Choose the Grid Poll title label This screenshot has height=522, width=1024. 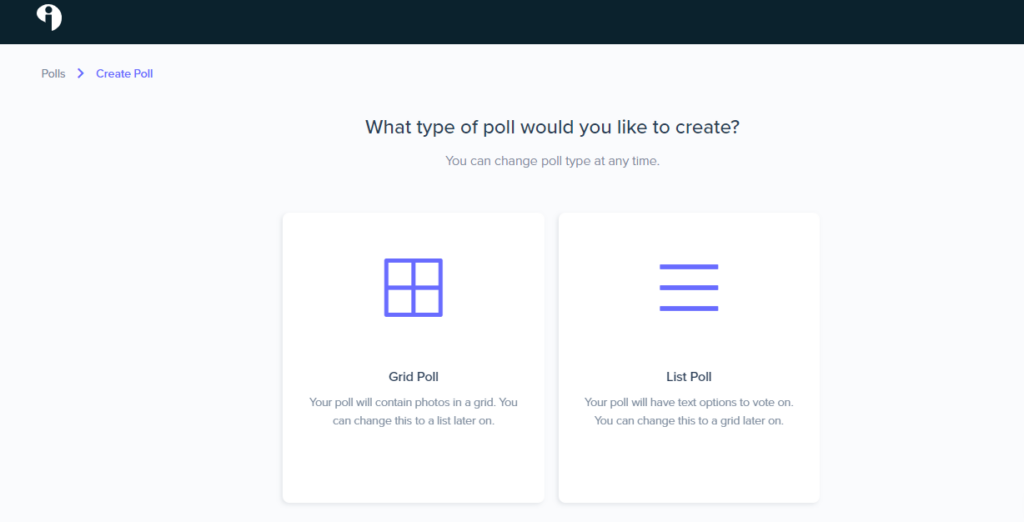coord(413,376)
